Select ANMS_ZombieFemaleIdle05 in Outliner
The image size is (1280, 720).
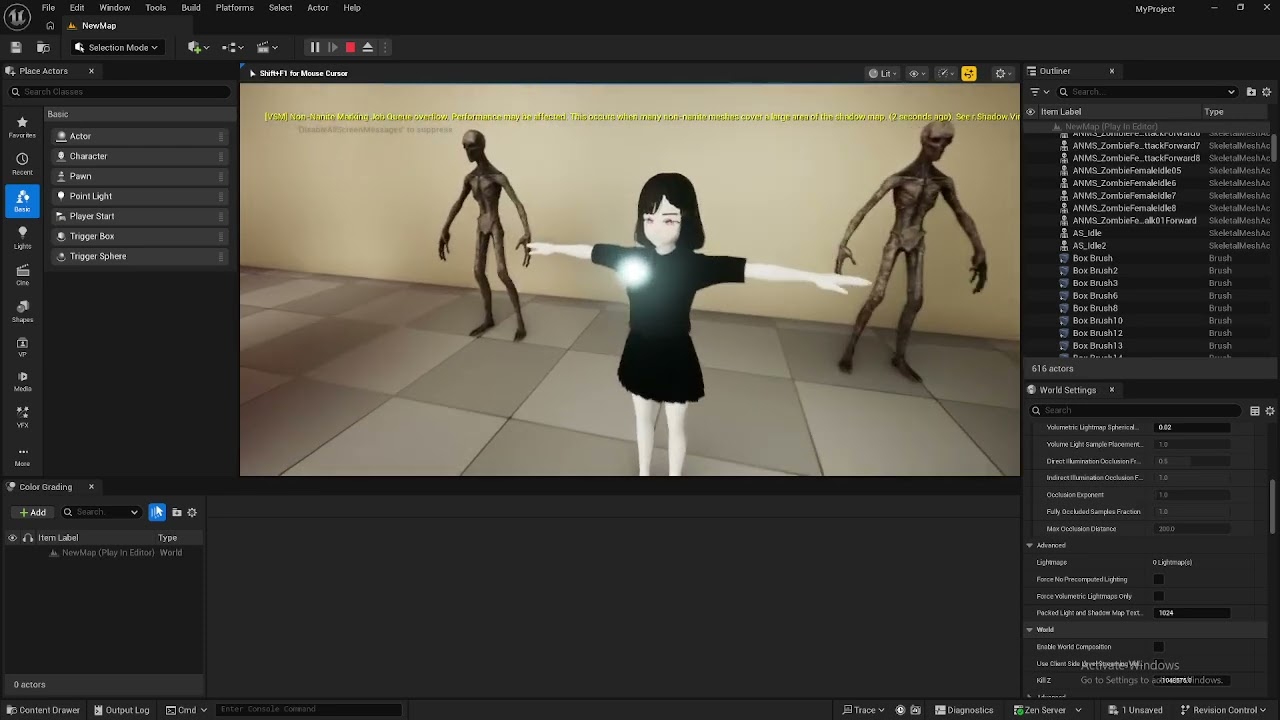click(x=1126, y=171)
